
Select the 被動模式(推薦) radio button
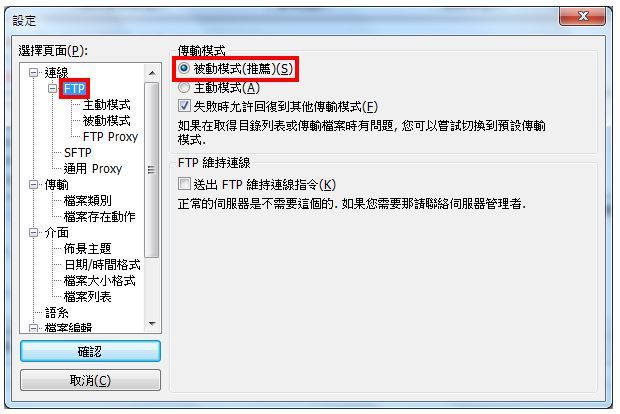pyautogui.click(x=184, y=69)
